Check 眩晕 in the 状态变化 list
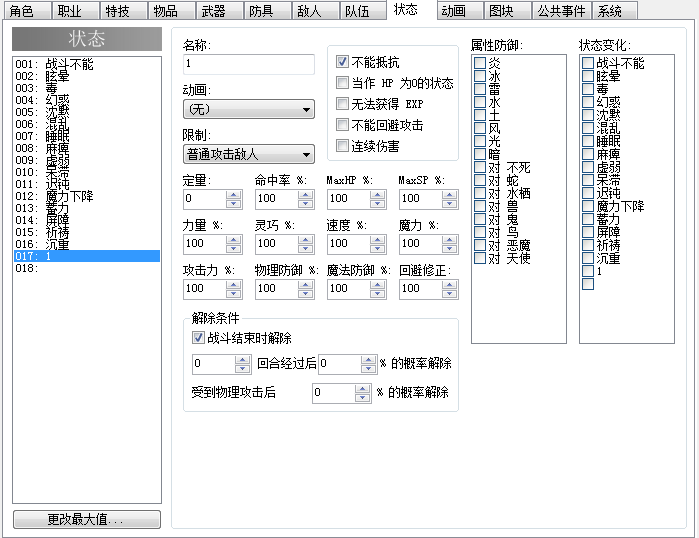This screenshot has width=699, height=538. [588, 76]
